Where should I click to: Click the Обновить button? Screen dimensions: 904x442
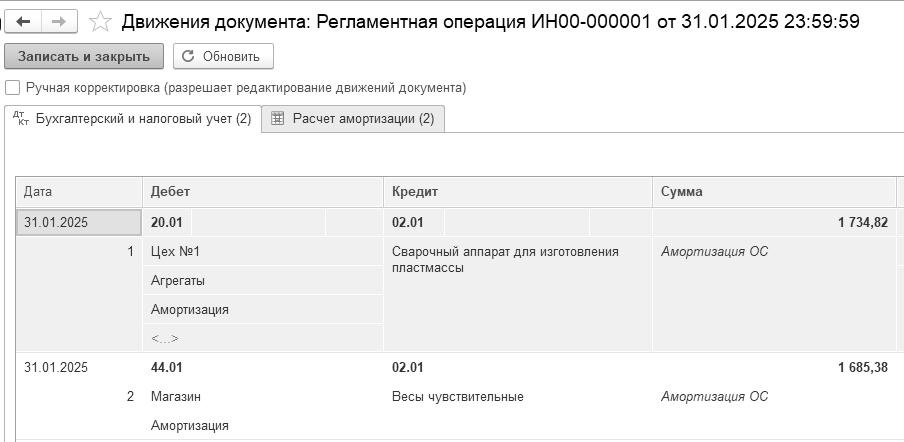223,56
